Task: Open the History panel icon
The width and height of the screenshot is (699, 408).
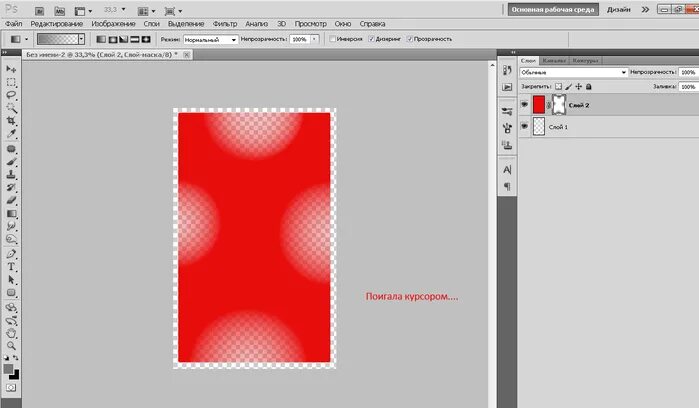Action: (x=507, y=70)
